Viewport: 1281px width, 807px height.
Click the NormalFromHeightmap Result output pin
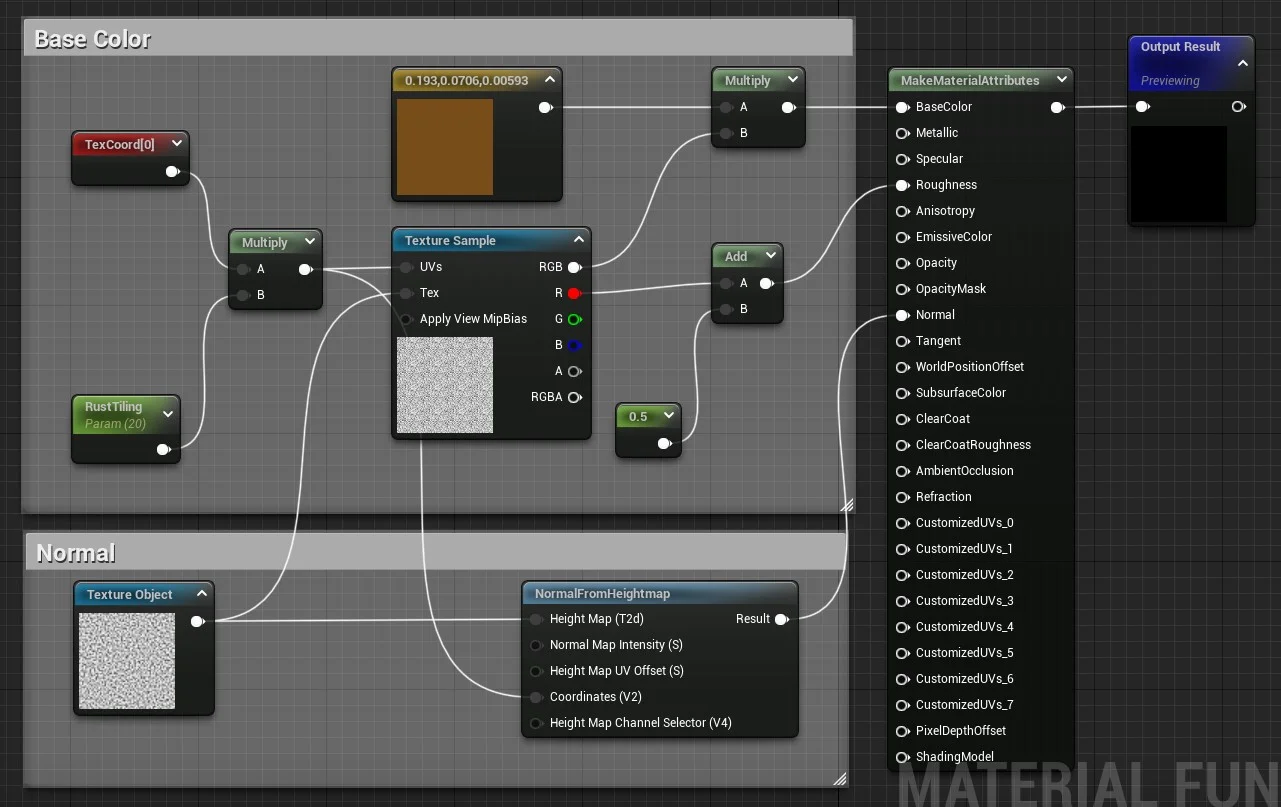tap(781, 619)
